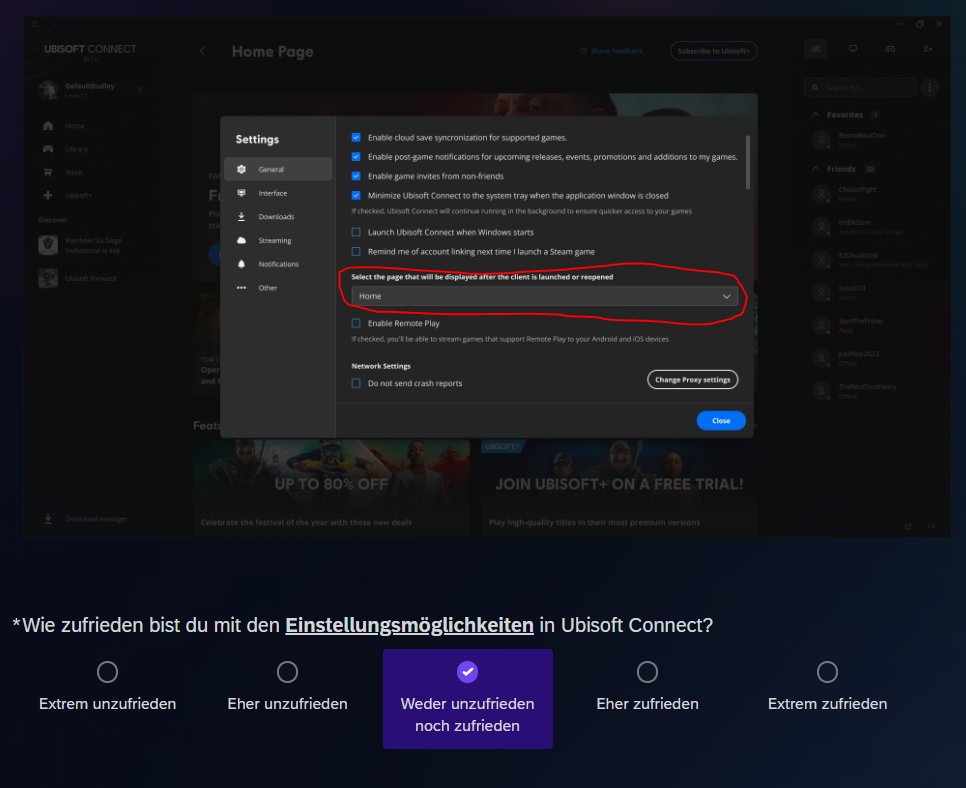The image size is (966, 788).
Task: Uncheck Enable cloud save synchronization checkbox
Action: (356, 137)
